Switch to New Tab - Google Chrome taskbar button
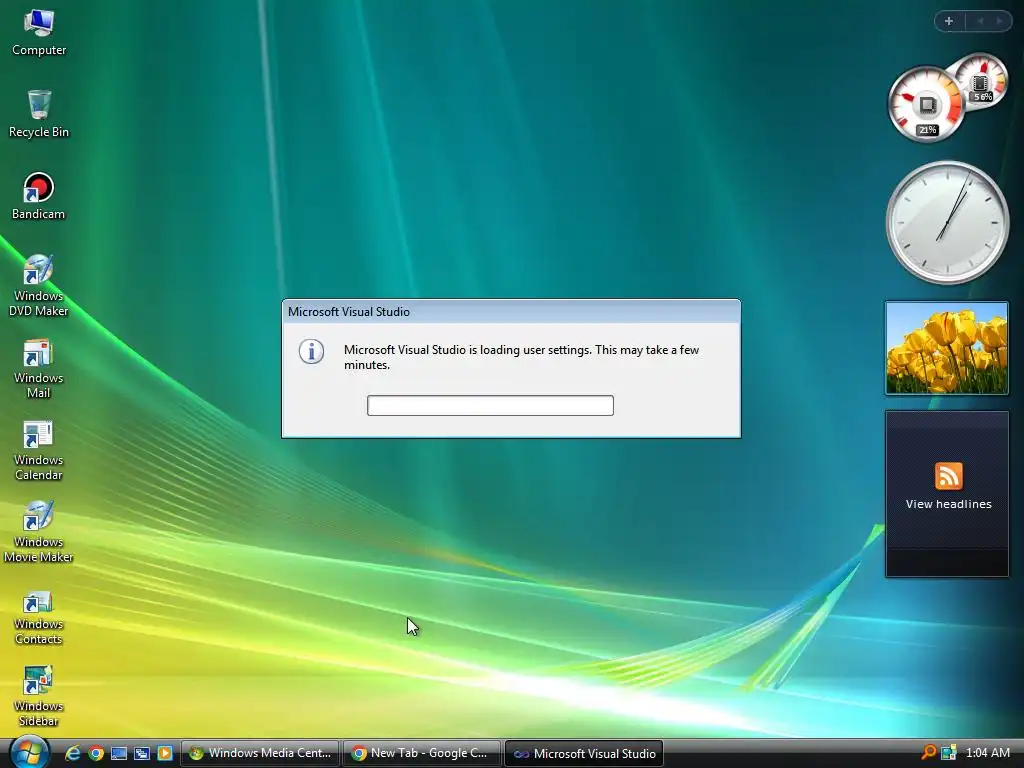Viewport: 1024px width, 768px height. click(x=422, y=753)
